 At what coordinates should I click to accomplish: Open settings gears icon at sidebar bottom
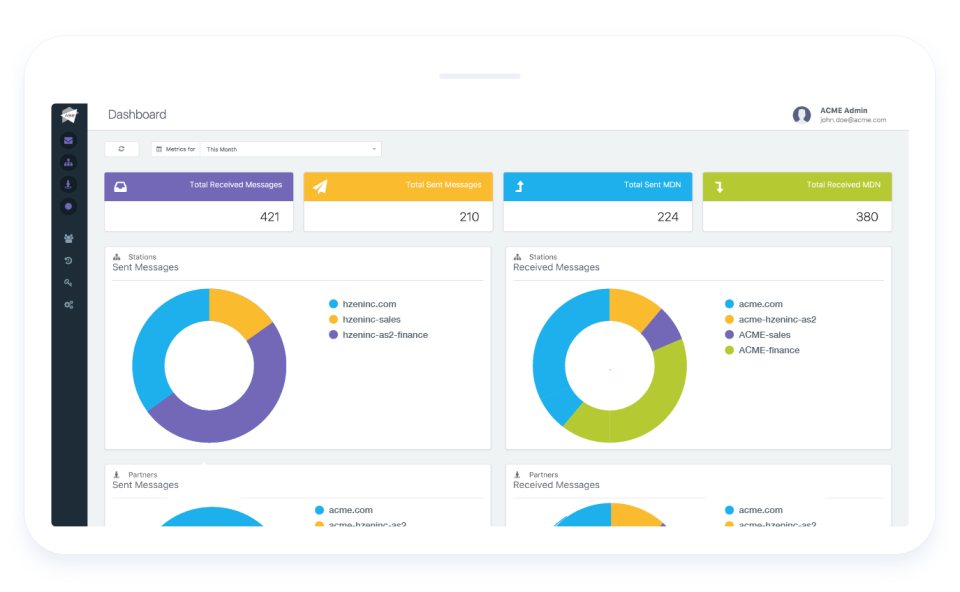pyautogui.click(x=68, y=304)
